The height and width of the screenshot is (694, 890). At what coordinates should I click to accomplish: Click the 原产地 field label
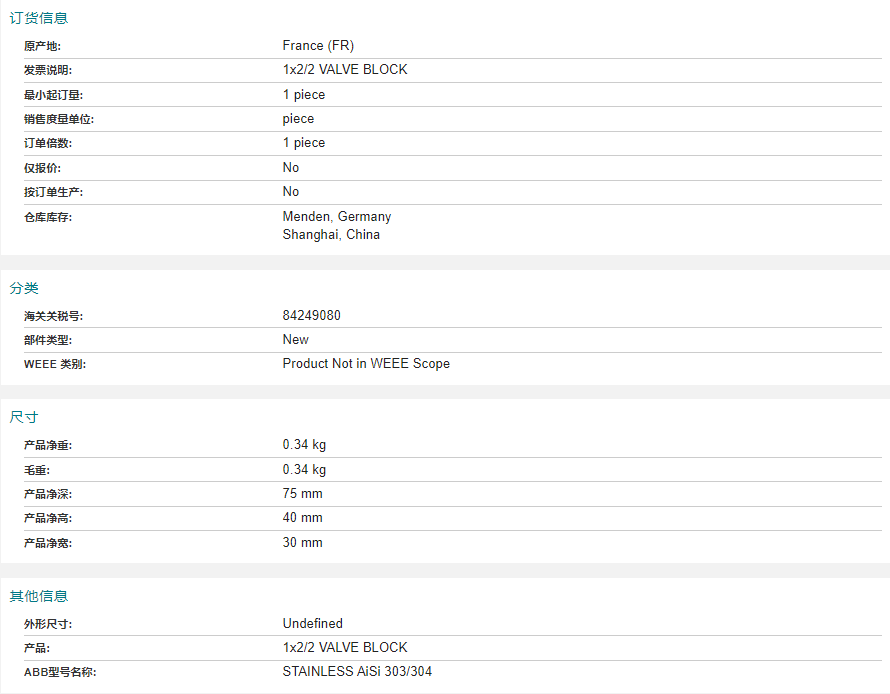click(42, 46)
